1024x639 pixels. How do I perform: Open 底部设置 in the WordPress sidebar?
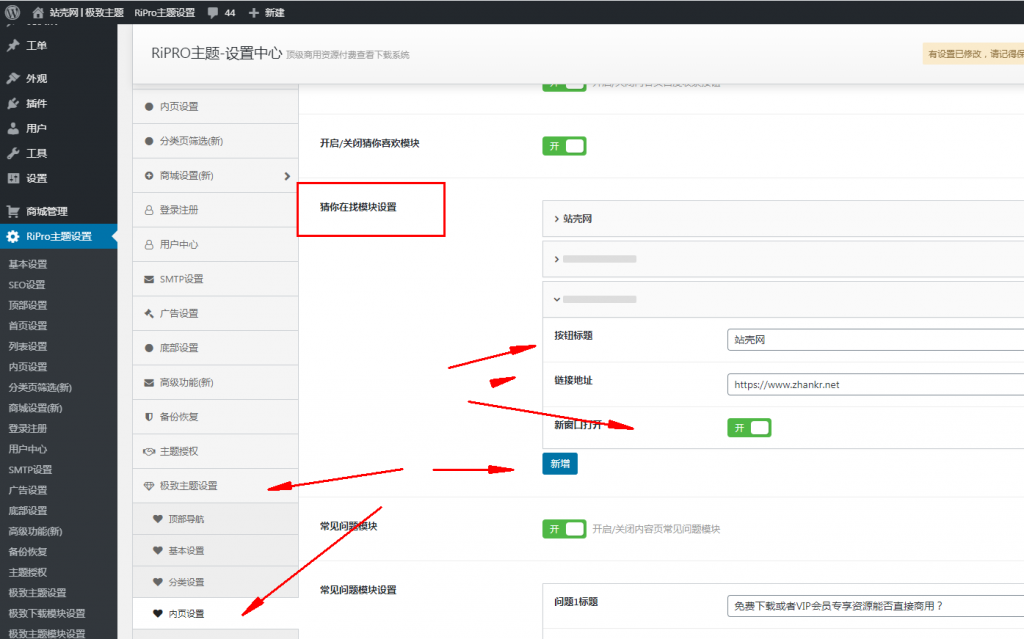28,510
